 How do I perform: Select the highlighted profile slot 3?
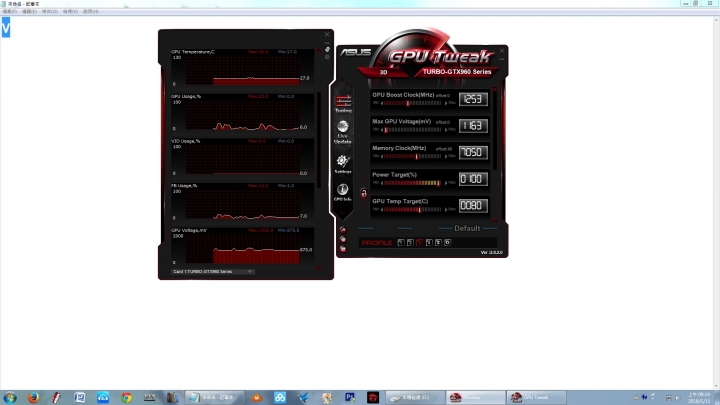click(419, 242)
